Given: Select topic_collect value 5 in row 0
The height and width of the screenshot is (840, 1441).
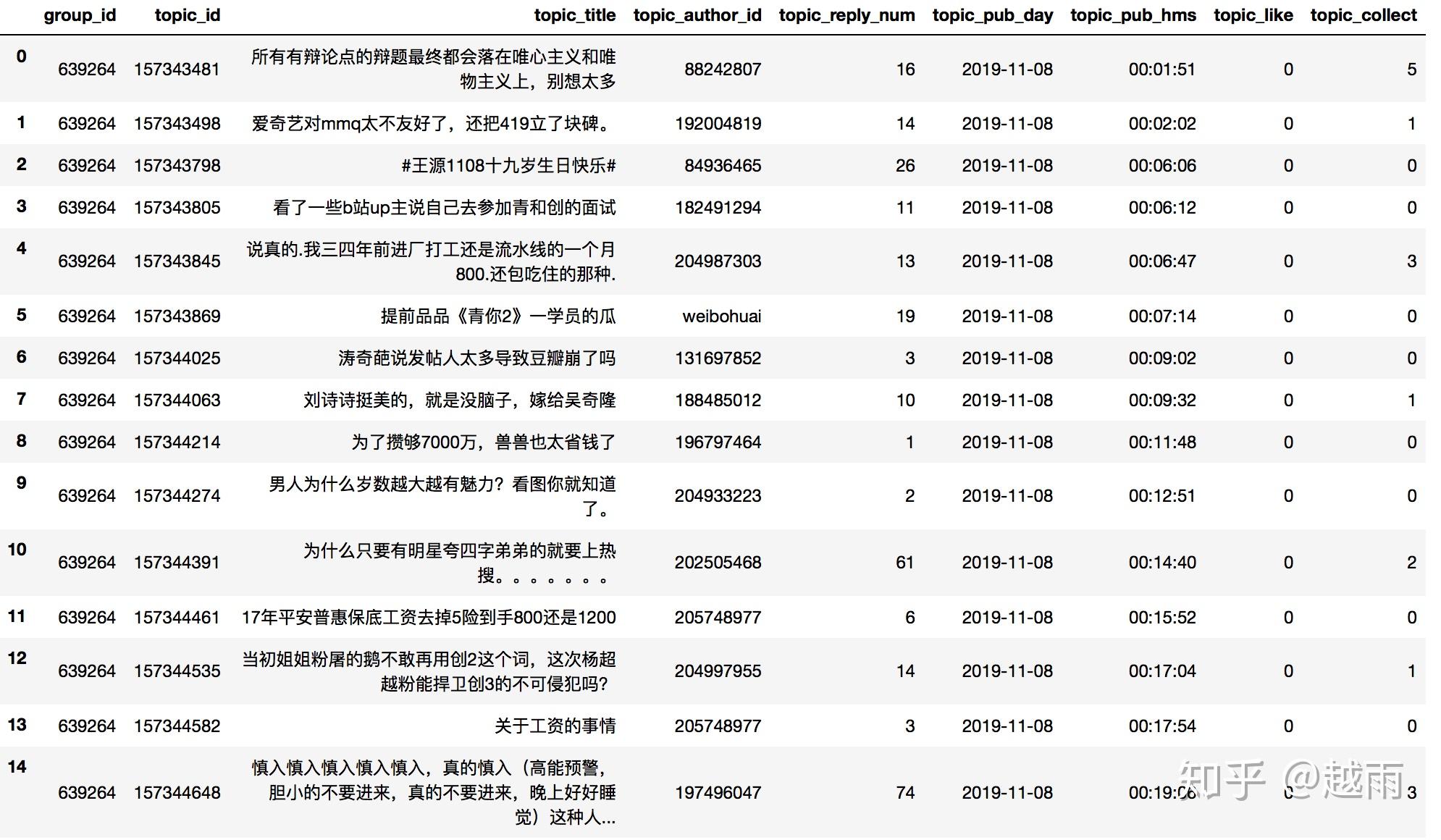Looking at the screenshot, I should 1411,70.
